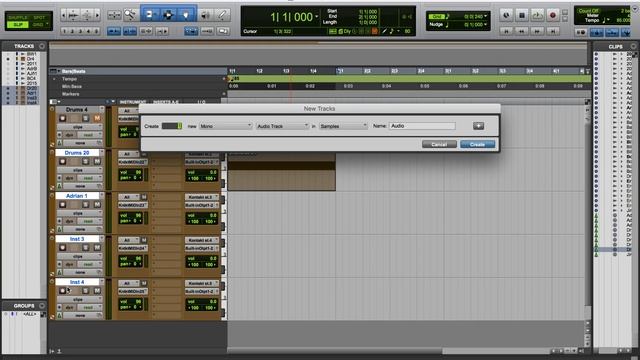Mute the Inst 4 track

pos(97,291)
